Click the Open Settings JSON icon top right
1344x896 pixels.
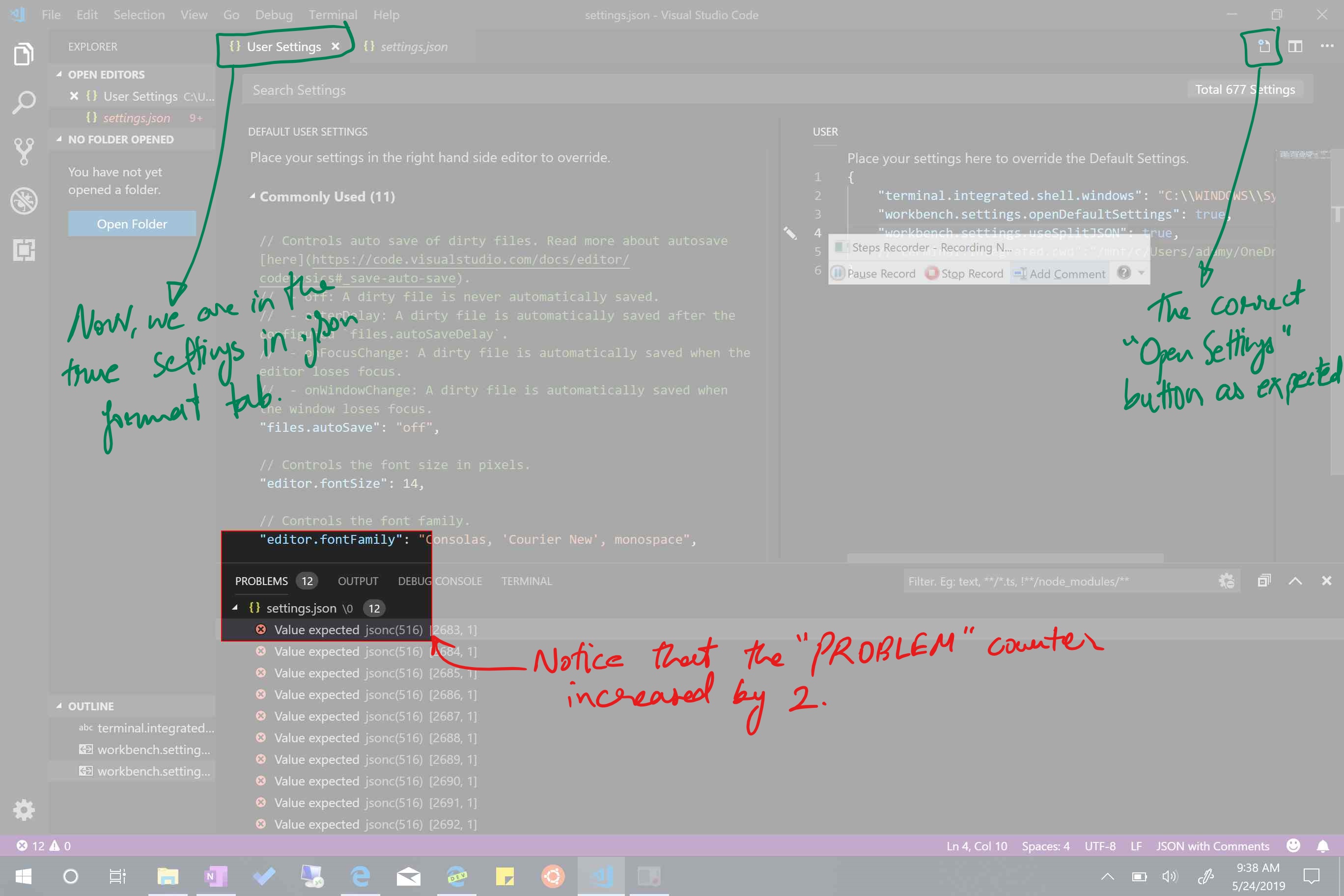pos(1263,46)
